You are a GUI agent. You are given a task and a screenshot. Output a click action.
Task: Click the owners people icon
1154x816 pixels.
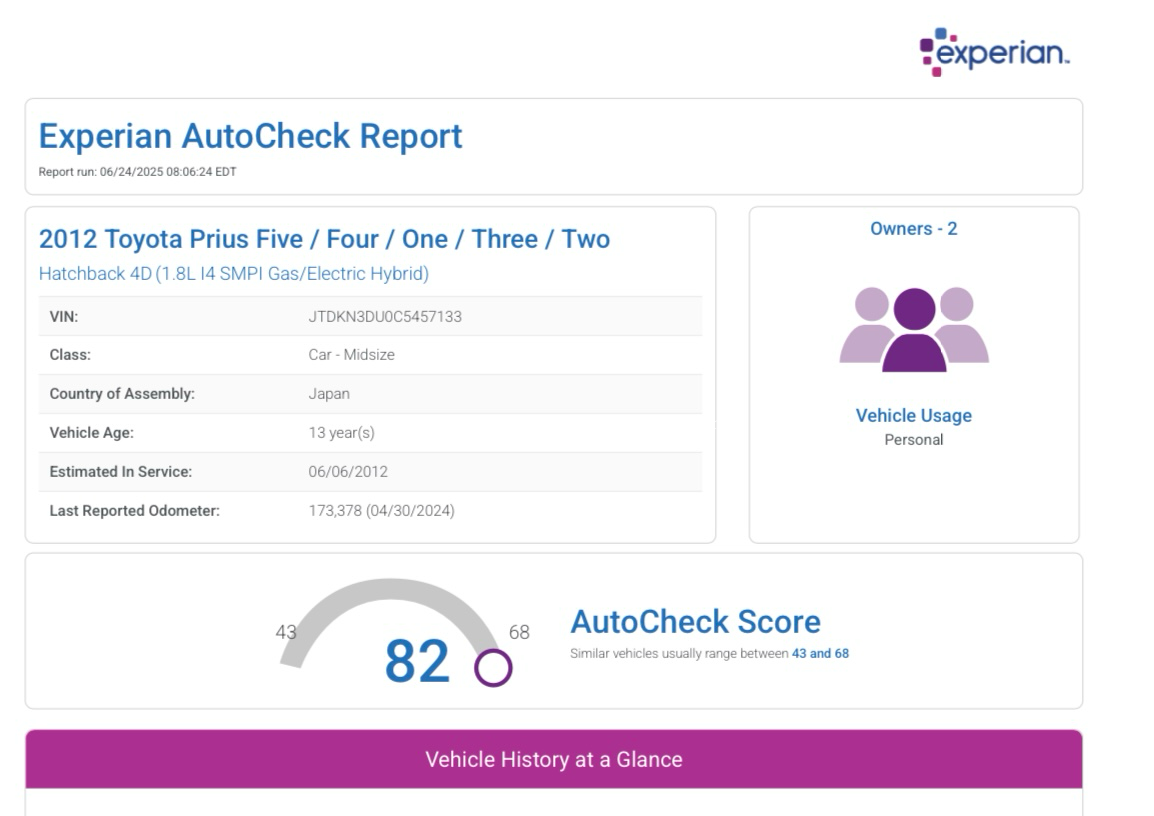(914, 329)
